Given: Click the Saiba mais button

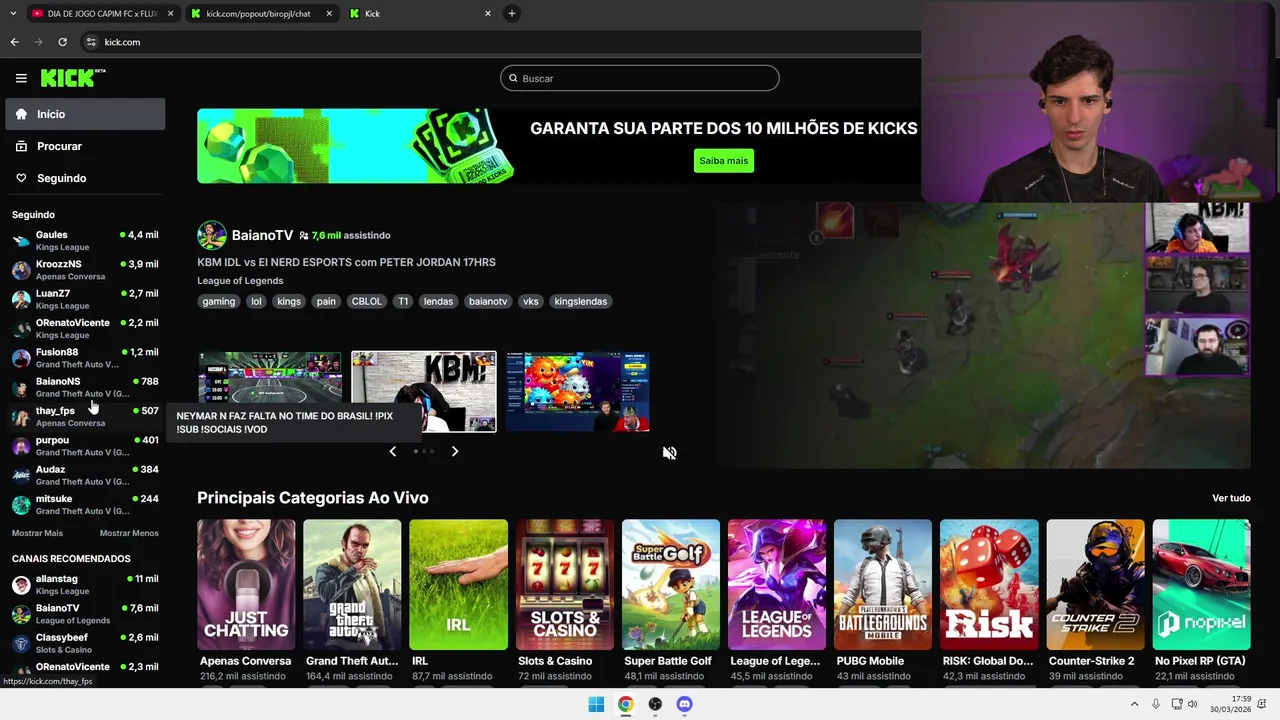Looking at the screenshot, I should coord(724,161).
